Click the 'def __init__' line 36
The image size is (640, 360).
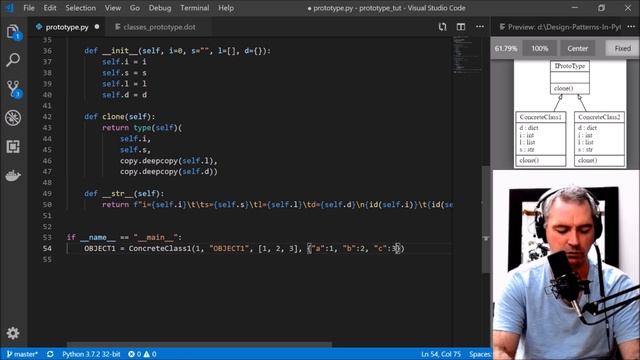pyautogui.click(x=177, y=51)
